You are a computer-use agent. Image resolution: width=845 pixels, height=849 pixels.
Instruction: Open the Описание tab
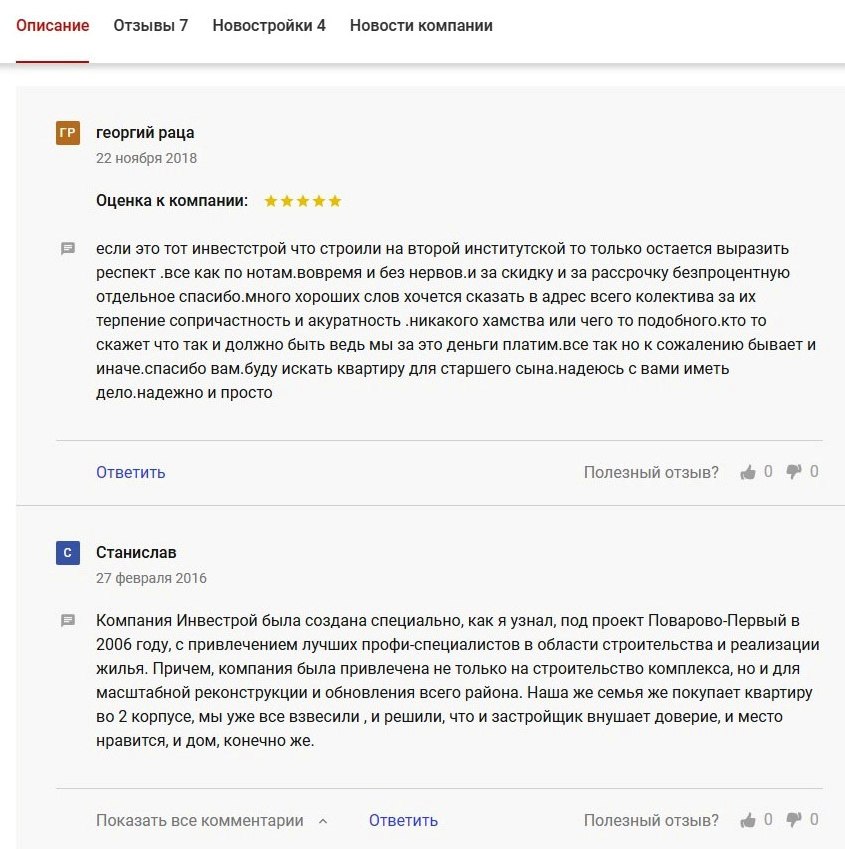point(53,25)
